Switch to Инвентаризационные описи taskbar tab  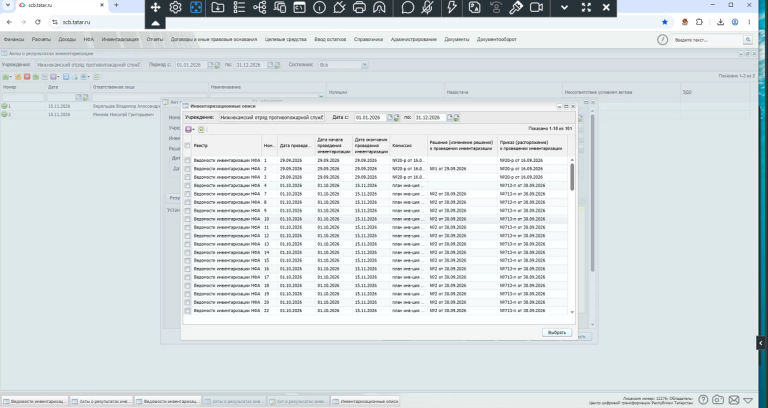coord(365,401)
